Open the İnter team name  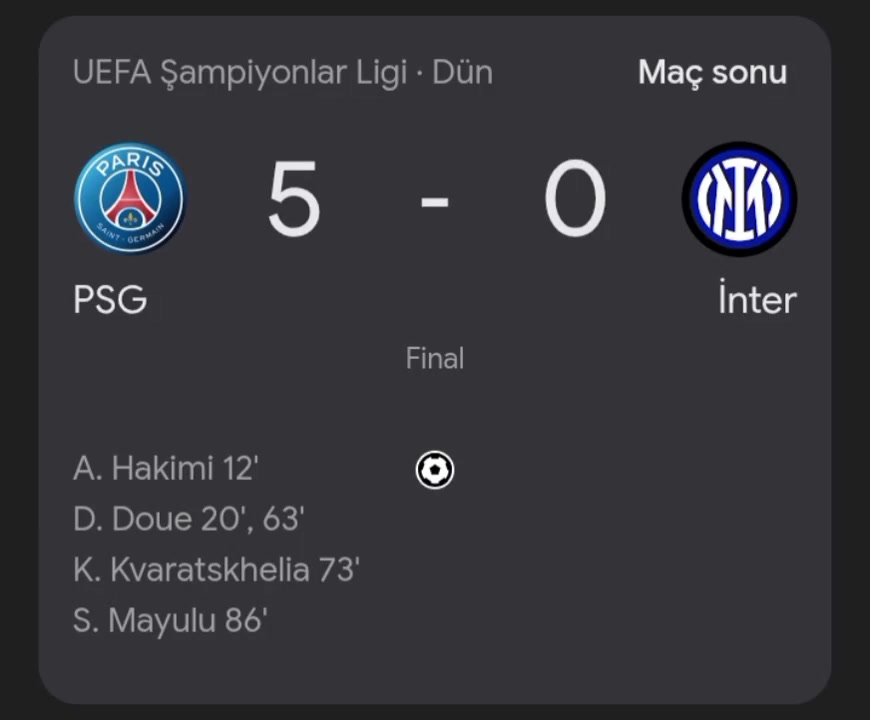click(757, 298)
